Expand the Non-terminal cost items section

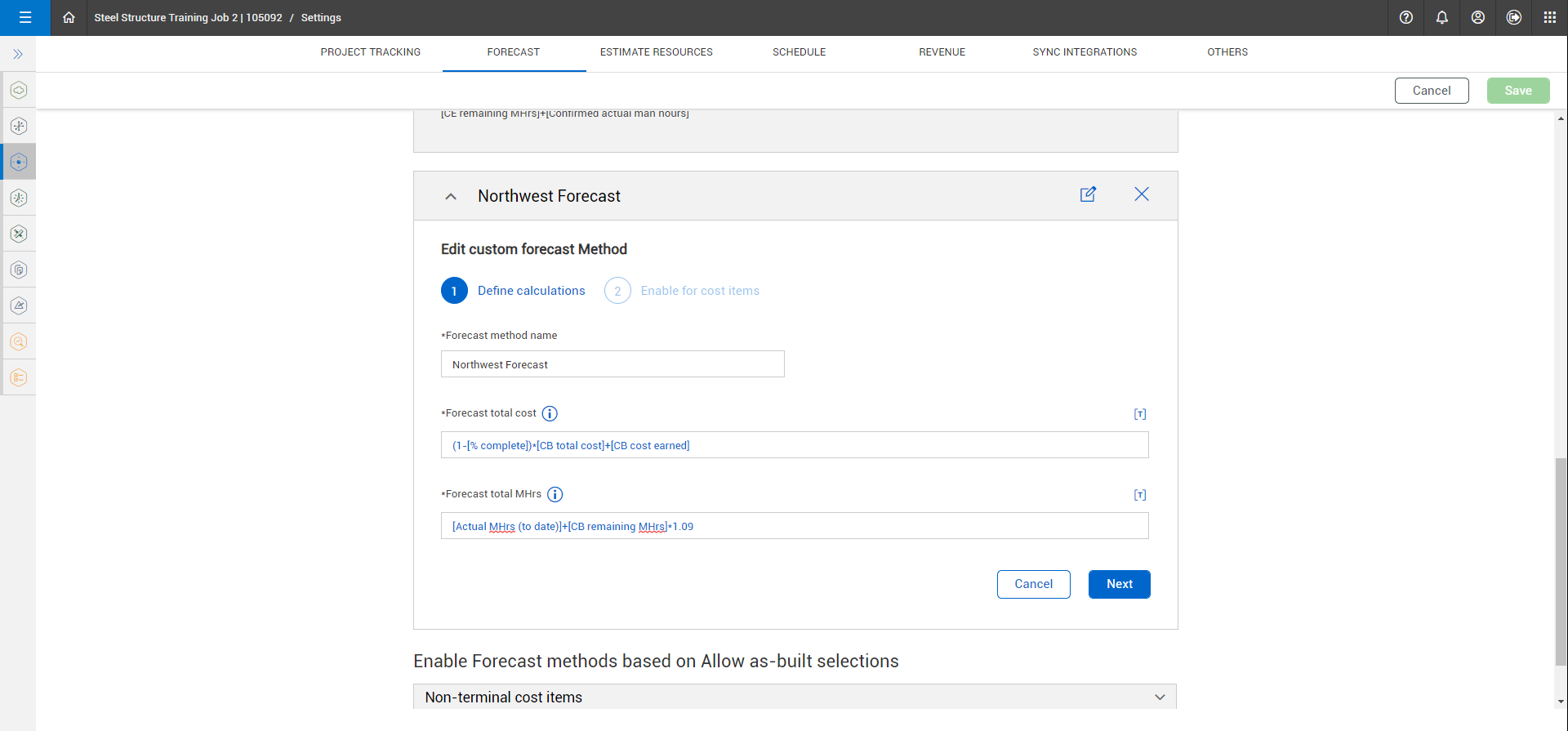point(1159,697)
